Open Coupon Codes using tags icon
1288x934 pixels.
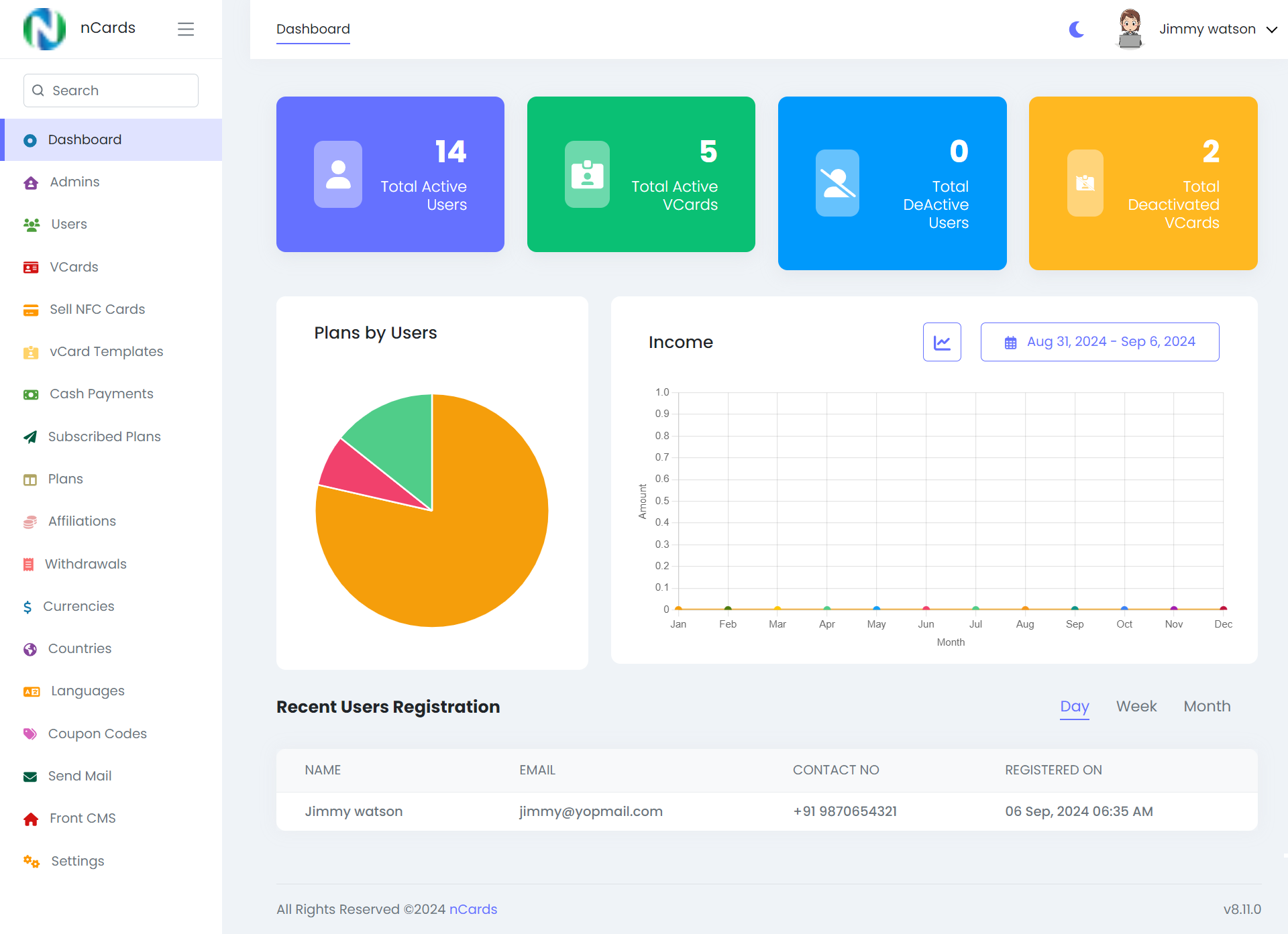(30, 734)
